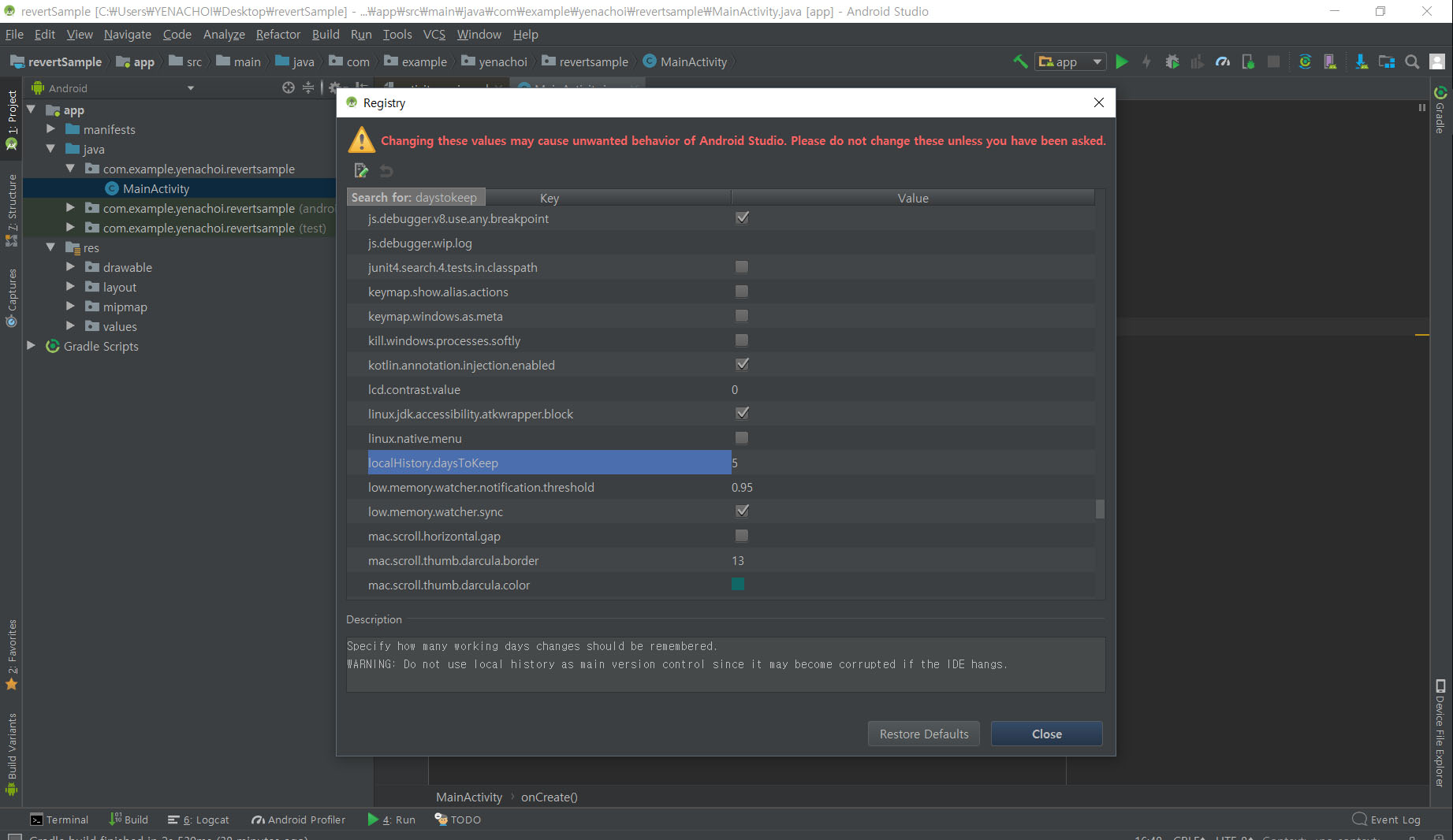Click the Stop square icon in toolbar
The image size is (1453, 840).
pos(1273,61)
